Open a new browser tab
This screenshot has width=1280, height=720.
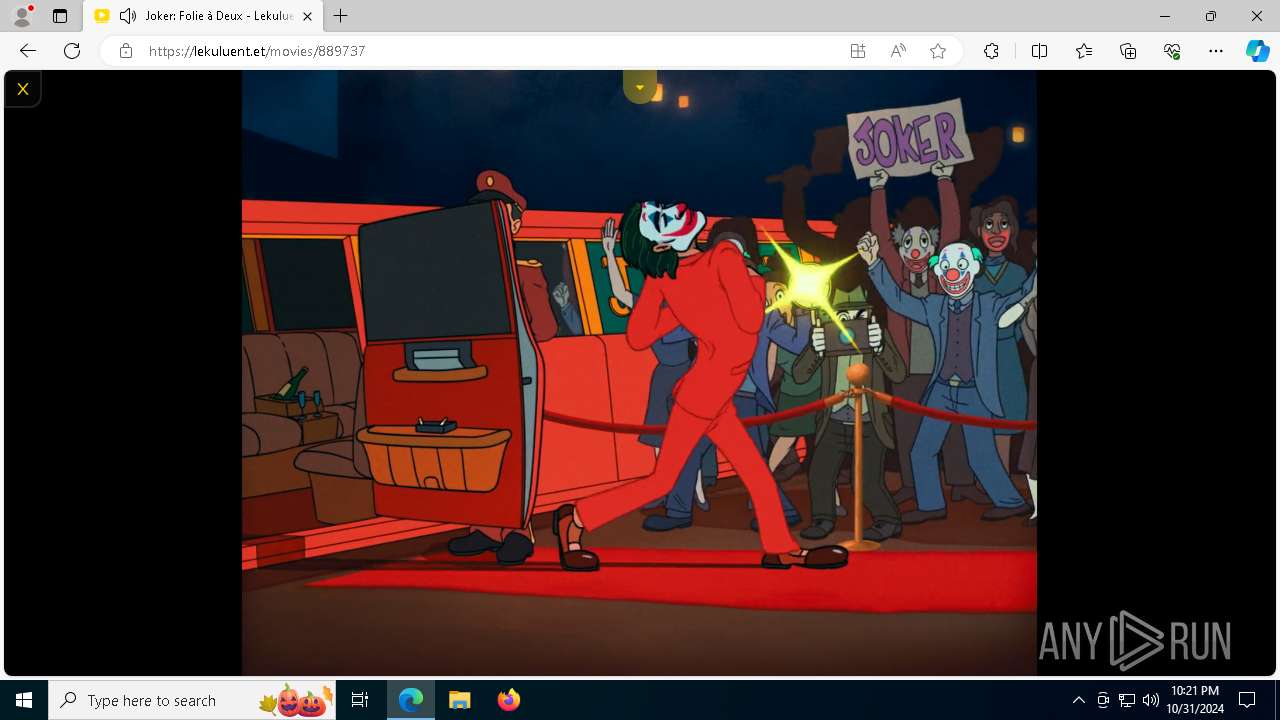[341, 16]
